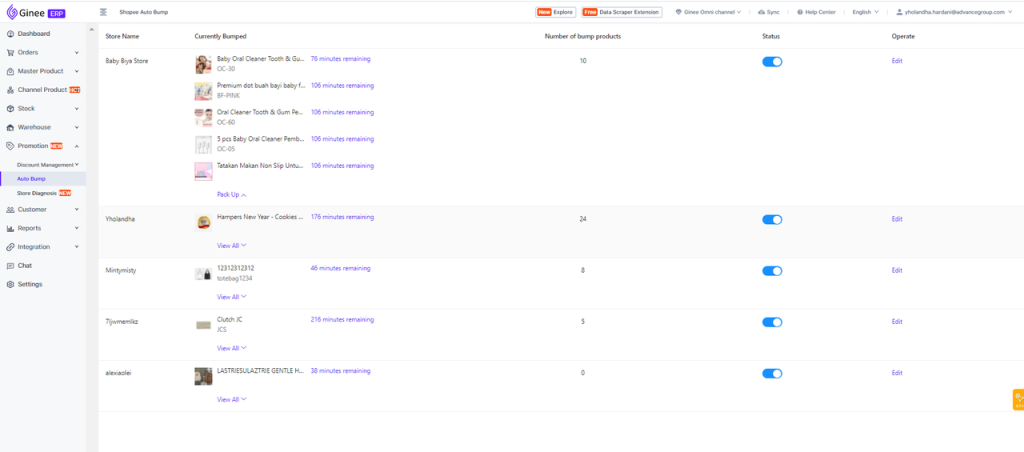Click '76 minutes remaining' text
Screen dimensions: 1024x452
pos(340,59)
